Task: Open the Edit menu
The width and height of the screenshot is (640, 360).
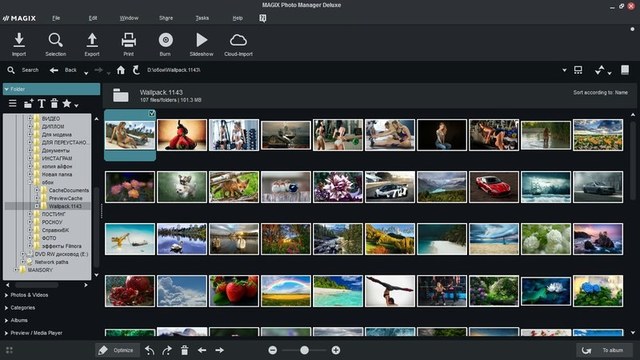Action: (93, 18)
